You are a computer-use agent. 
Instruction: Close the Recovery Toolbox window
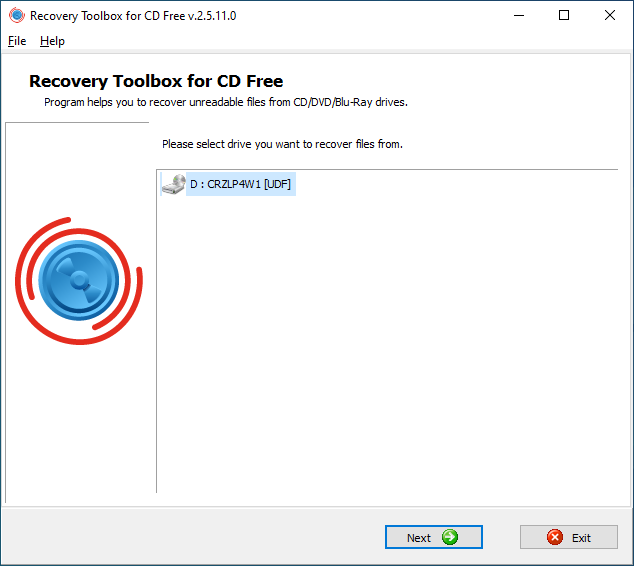[x=610, y=15]
